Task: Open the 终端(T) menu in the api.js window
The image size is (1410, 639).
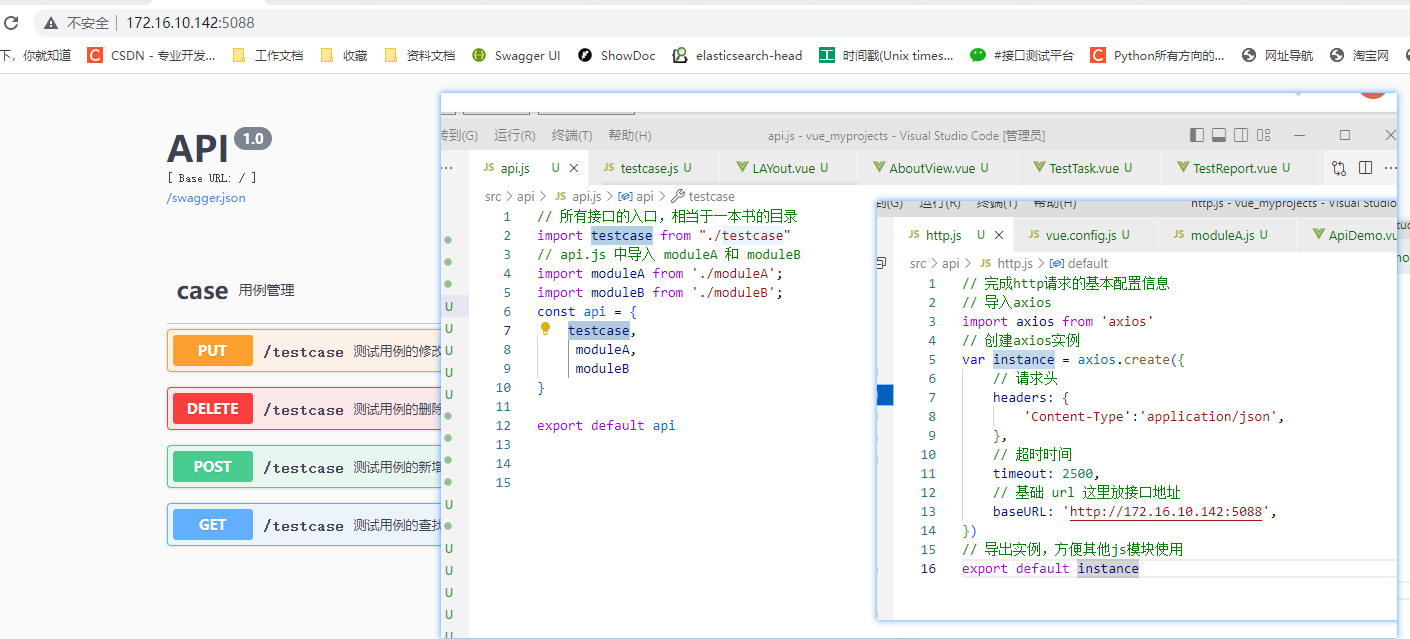Action: point(572,135)
